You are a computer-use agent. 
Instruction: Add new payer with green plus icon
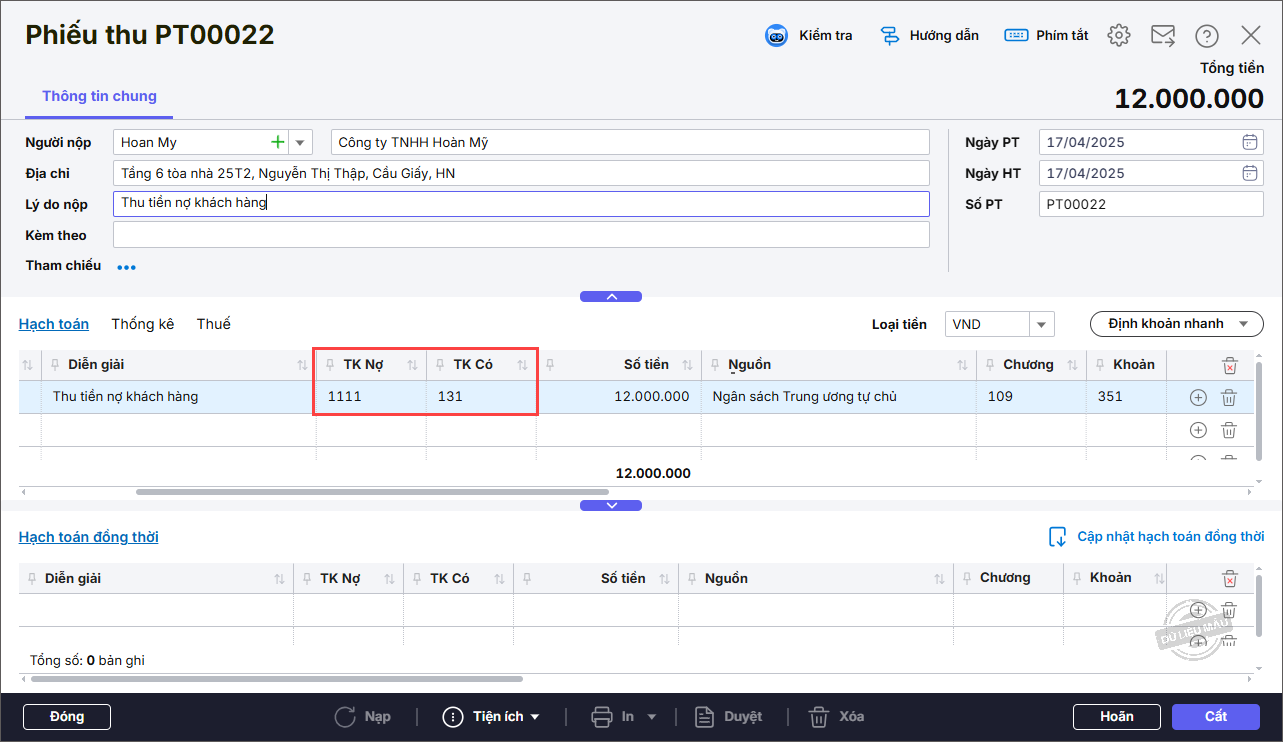[277, 142]
